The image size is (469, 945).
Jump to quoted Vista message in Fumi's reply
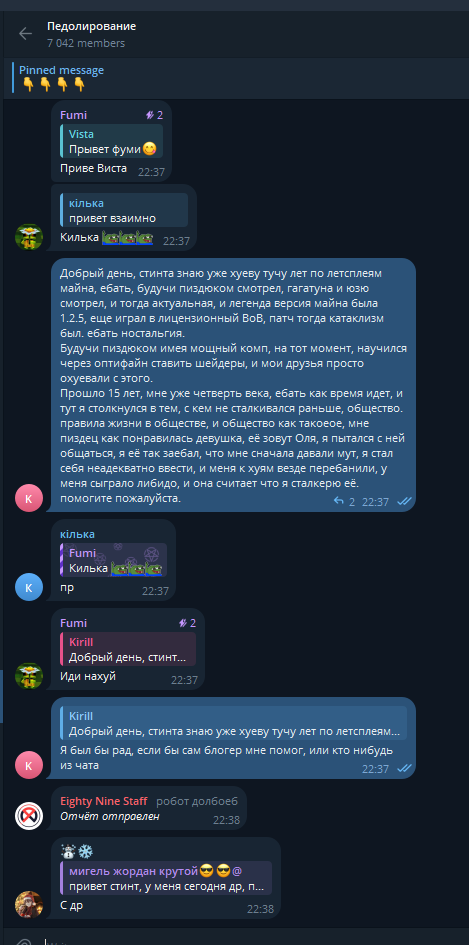point(112,141)
